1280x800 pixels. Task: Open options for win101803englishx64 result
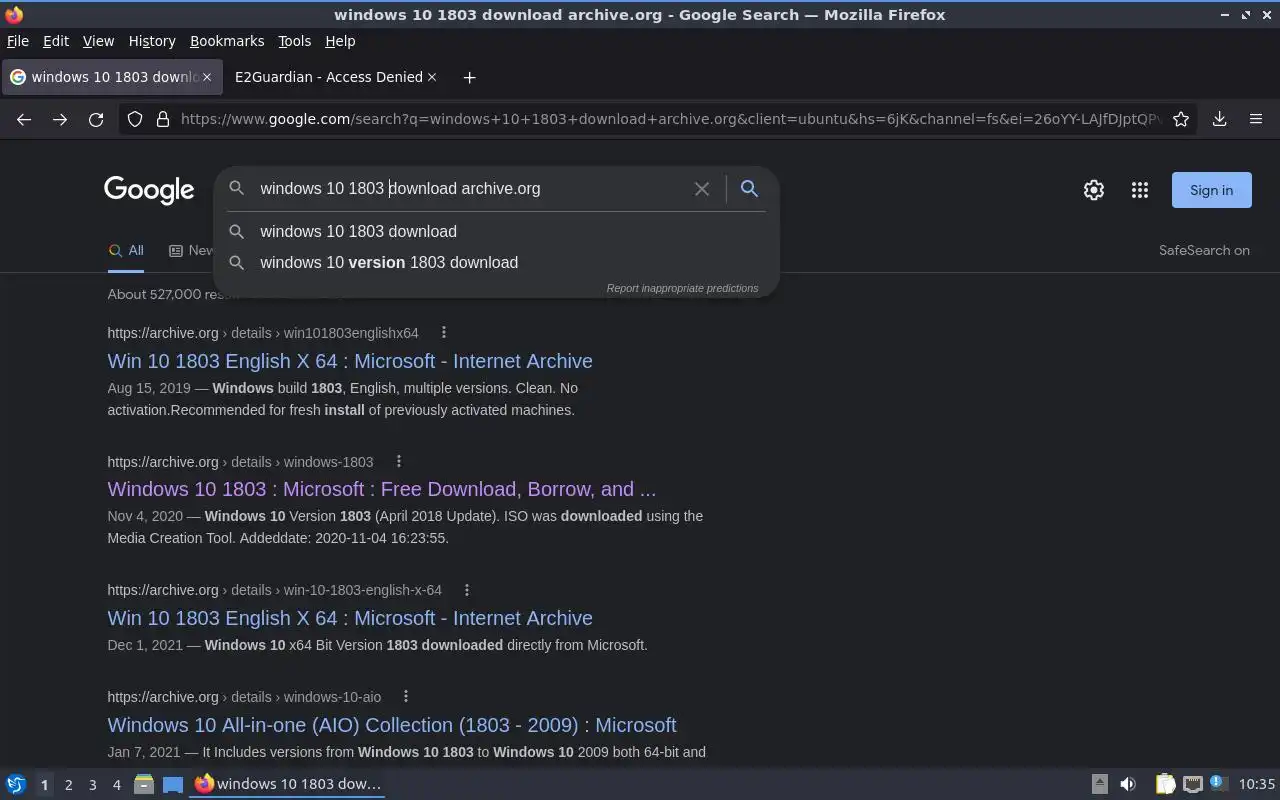click(444, 332)
